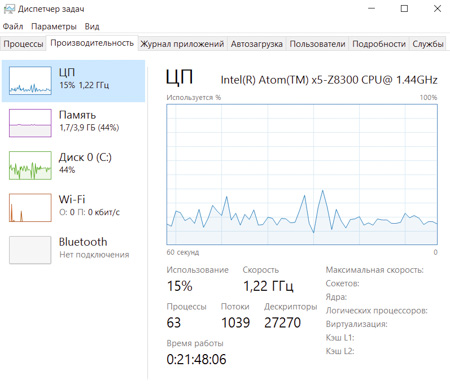Click the 60 секунд axis label
This screenshot has height=384, width=450.
[x=183, y=252]
